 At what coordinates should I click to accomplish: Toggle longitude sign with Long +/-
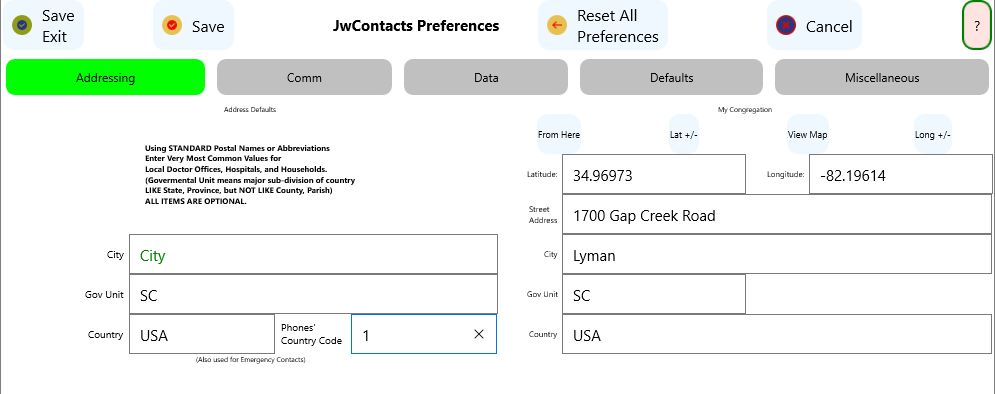(933, 135)
